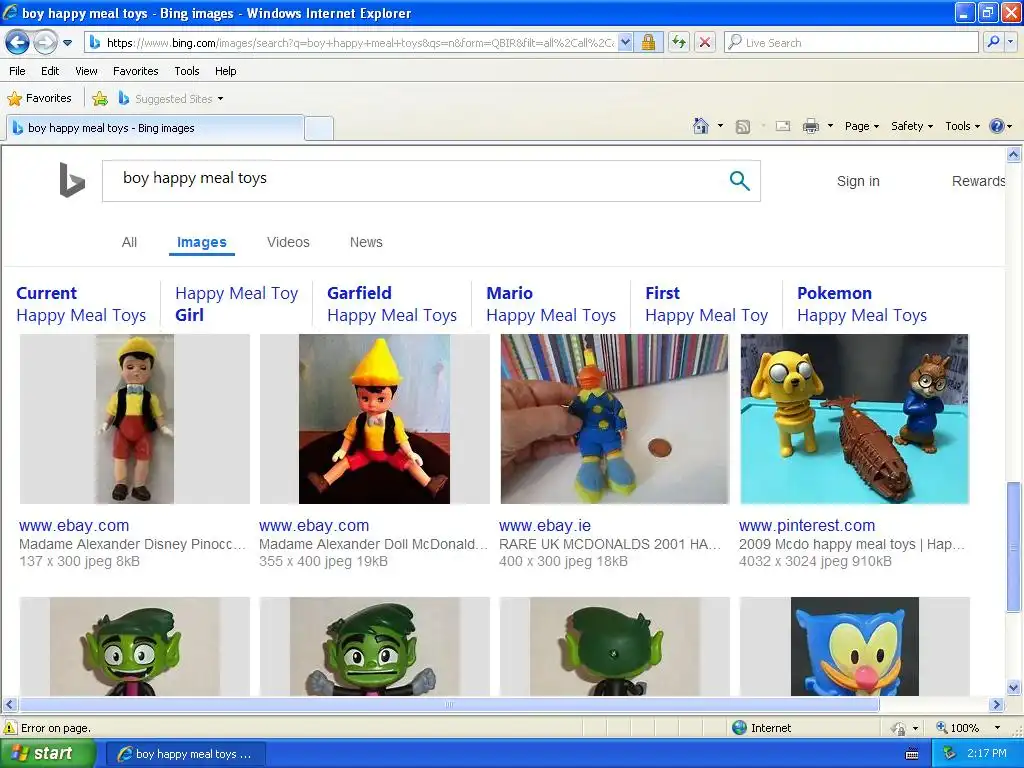This screenshot has height=768, width=1024.
Task: Click the Favorites star button
Action: tap(39, 99)
